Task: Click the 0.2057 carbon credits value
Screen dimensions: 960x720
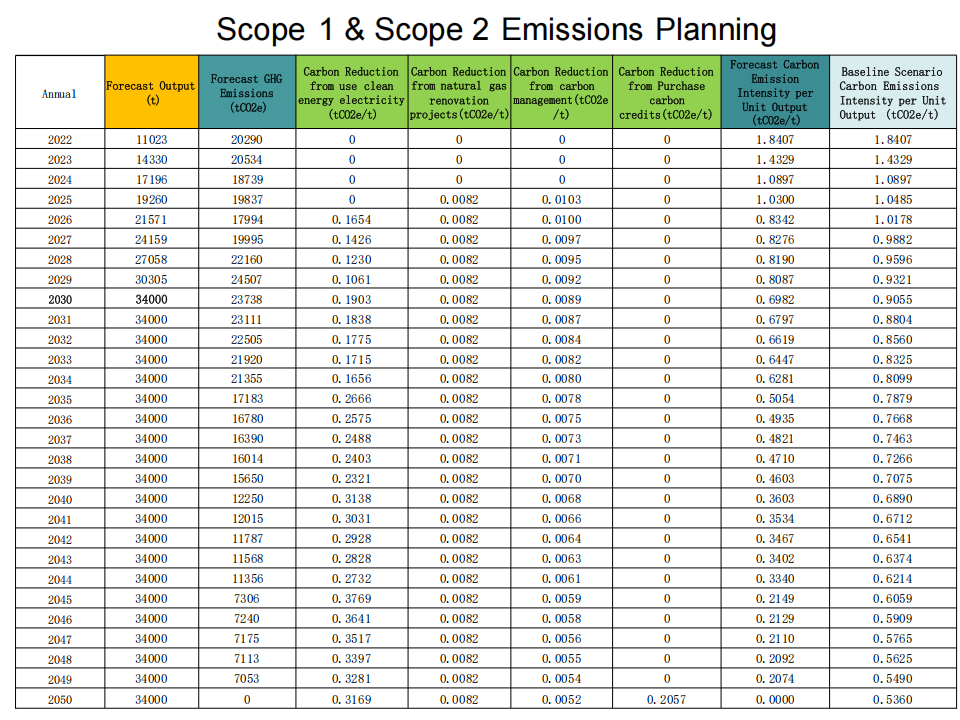Action: click(666, 699)
